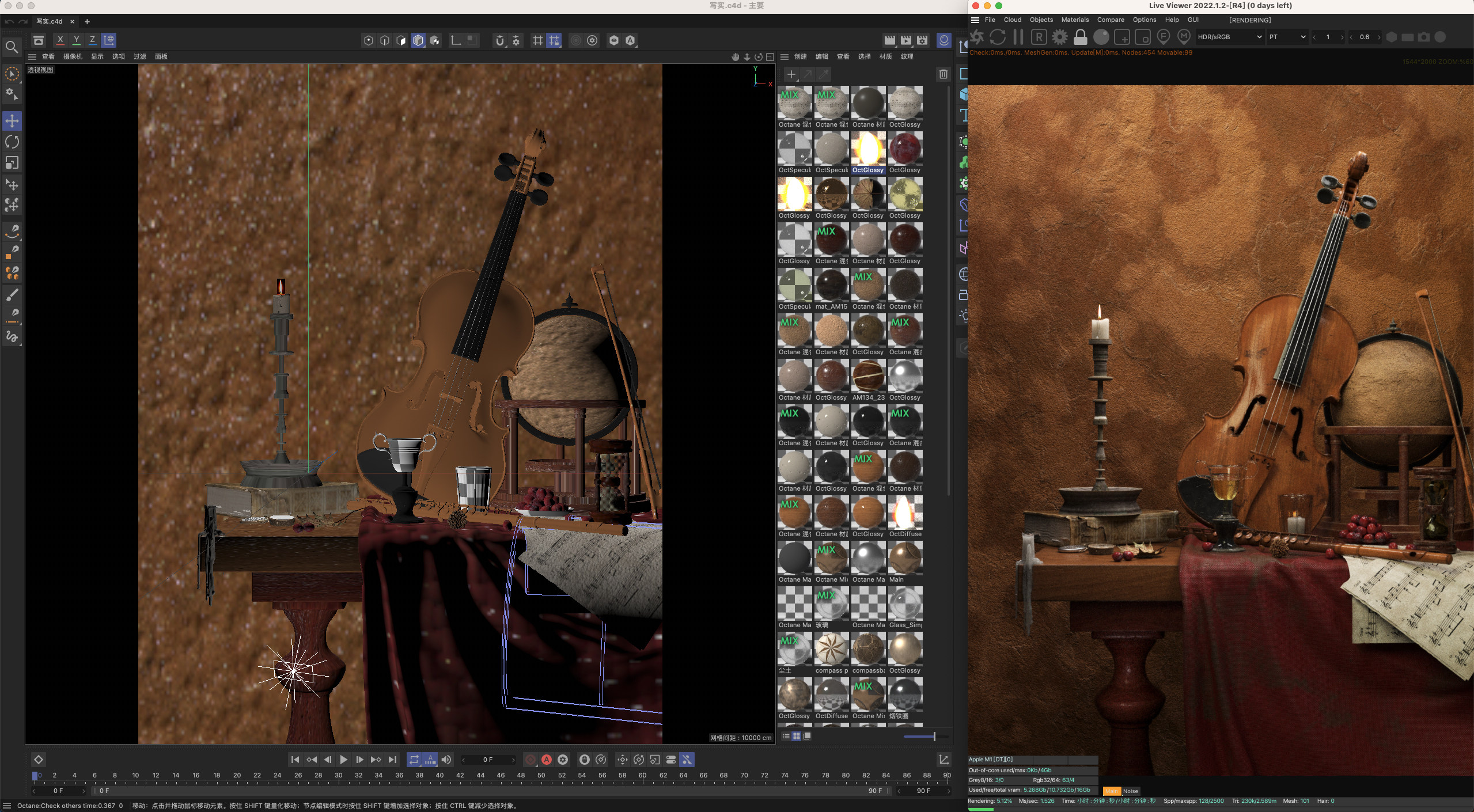Screen dimensions: 1474x812
Task: Toggle timeline loop playback button
Action: 414,760
